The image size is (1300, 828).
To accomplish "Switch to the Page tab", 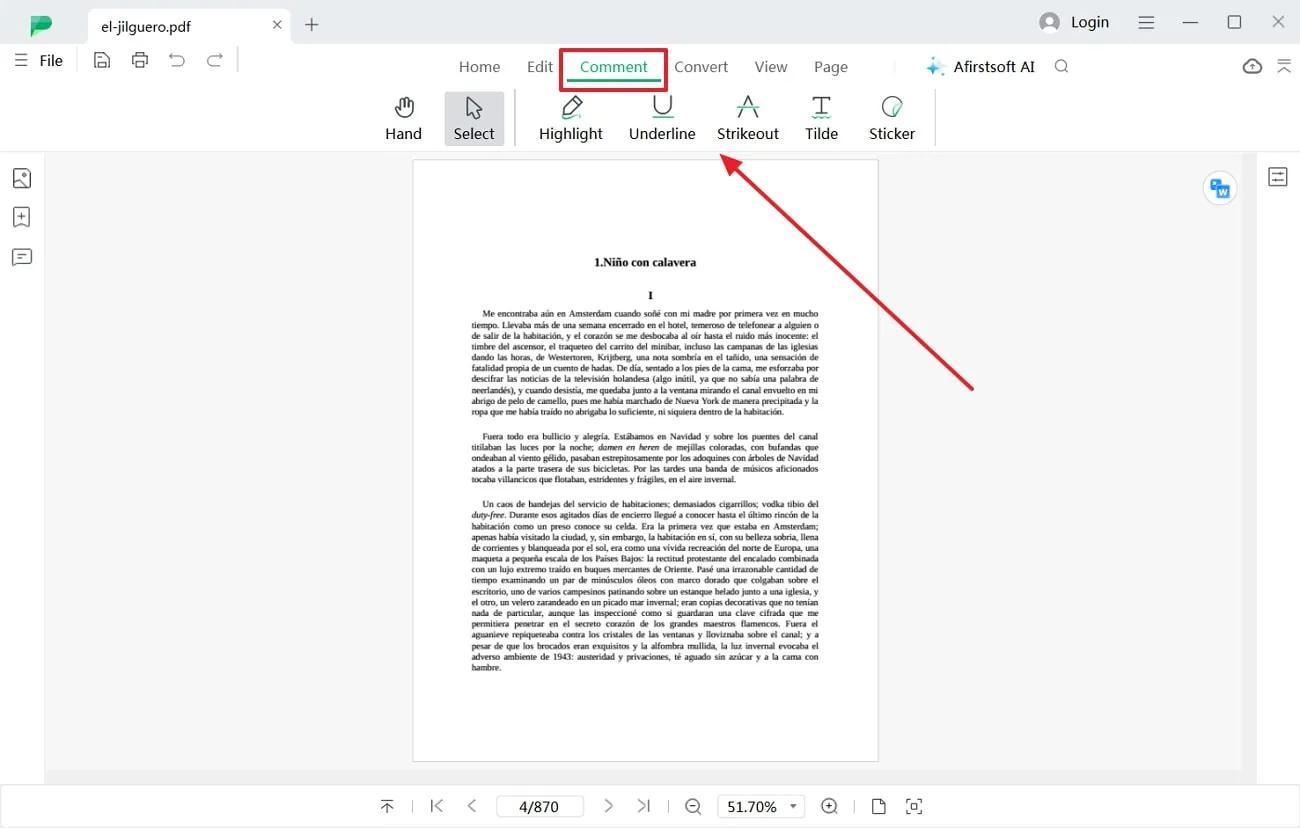I will [831, 67].
